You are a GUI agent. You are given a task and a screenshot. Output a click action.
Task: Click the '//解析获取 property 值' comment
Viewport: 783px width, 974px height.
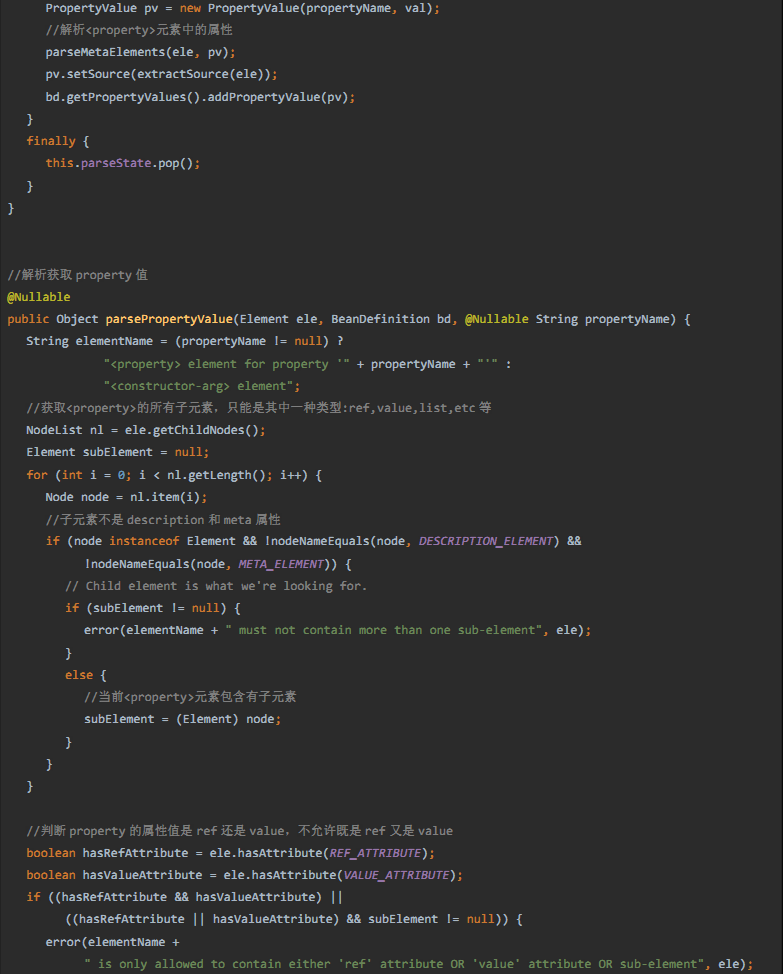tap(78, 275)
